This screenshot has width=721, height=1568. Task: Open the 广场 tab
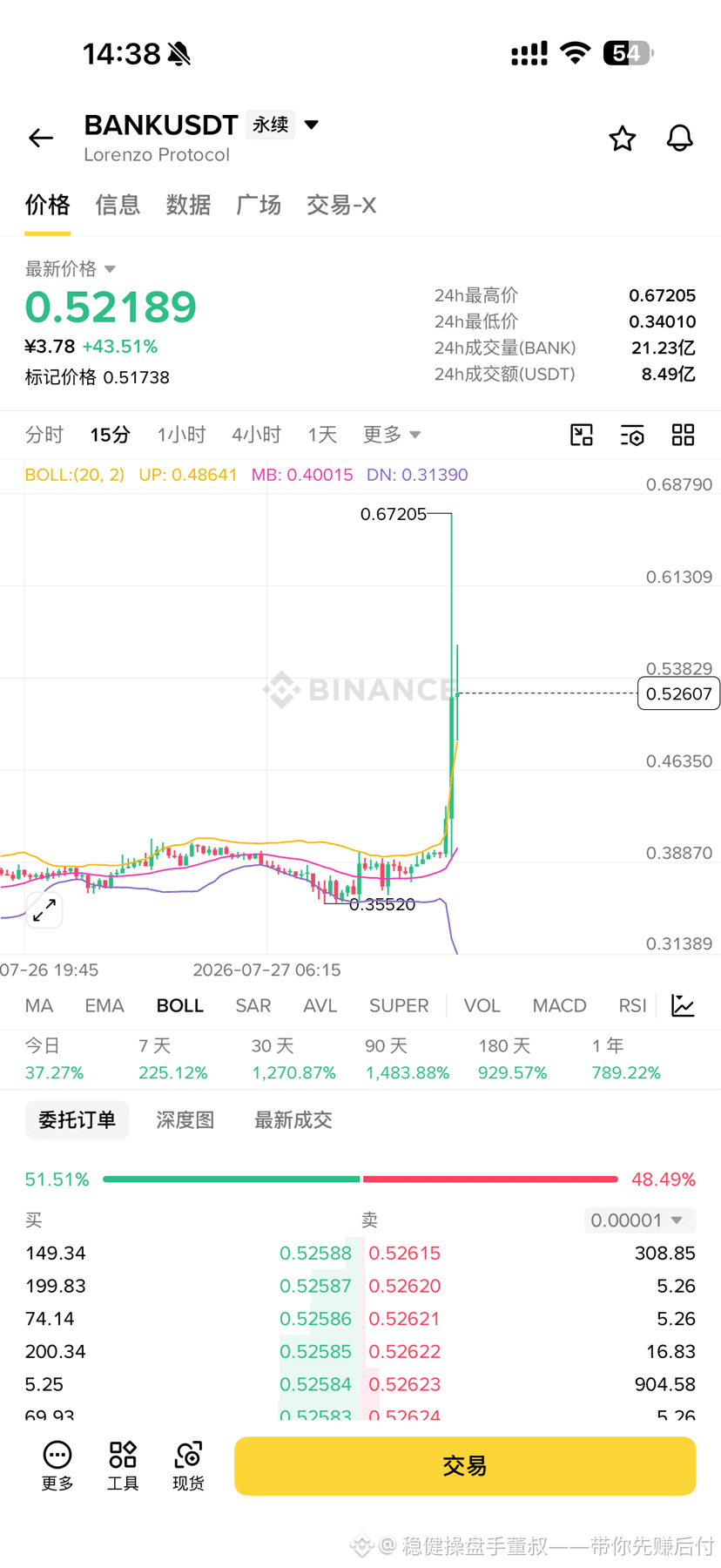pyautogui.click(x=259, y=206)
